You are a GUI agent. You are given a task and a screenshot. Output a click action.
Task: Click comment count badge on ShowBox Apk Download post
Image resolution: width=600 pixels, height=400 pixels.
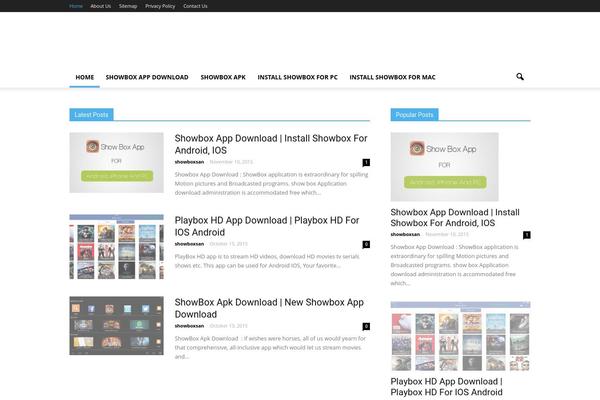366,326
